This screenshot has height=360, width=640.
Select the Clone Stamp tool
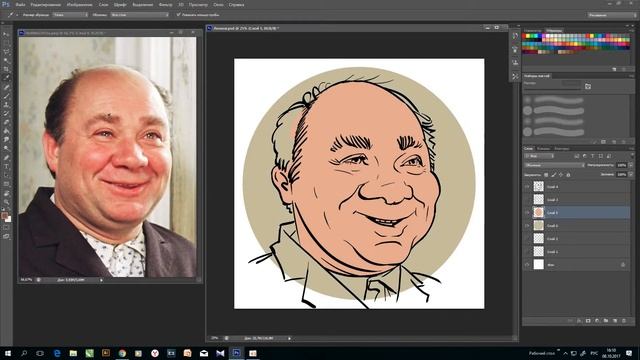(6, 105)
